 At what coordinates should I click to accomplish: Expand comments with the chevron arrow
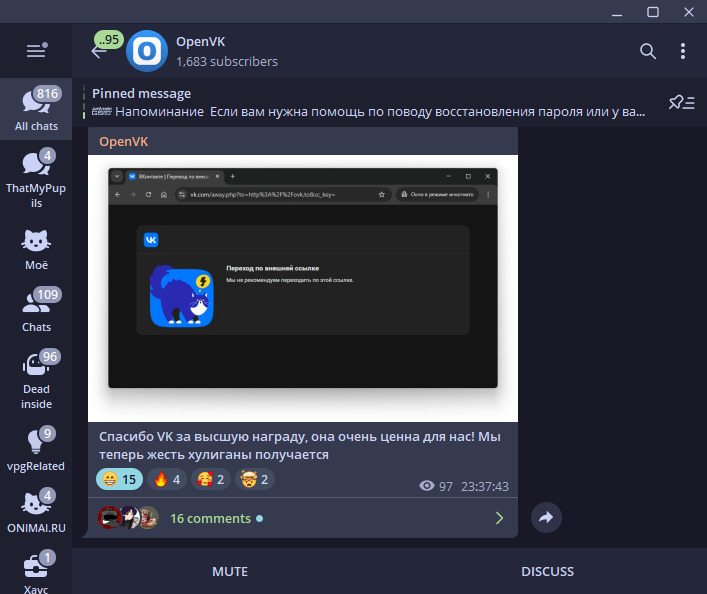click(x=500, y=518)
